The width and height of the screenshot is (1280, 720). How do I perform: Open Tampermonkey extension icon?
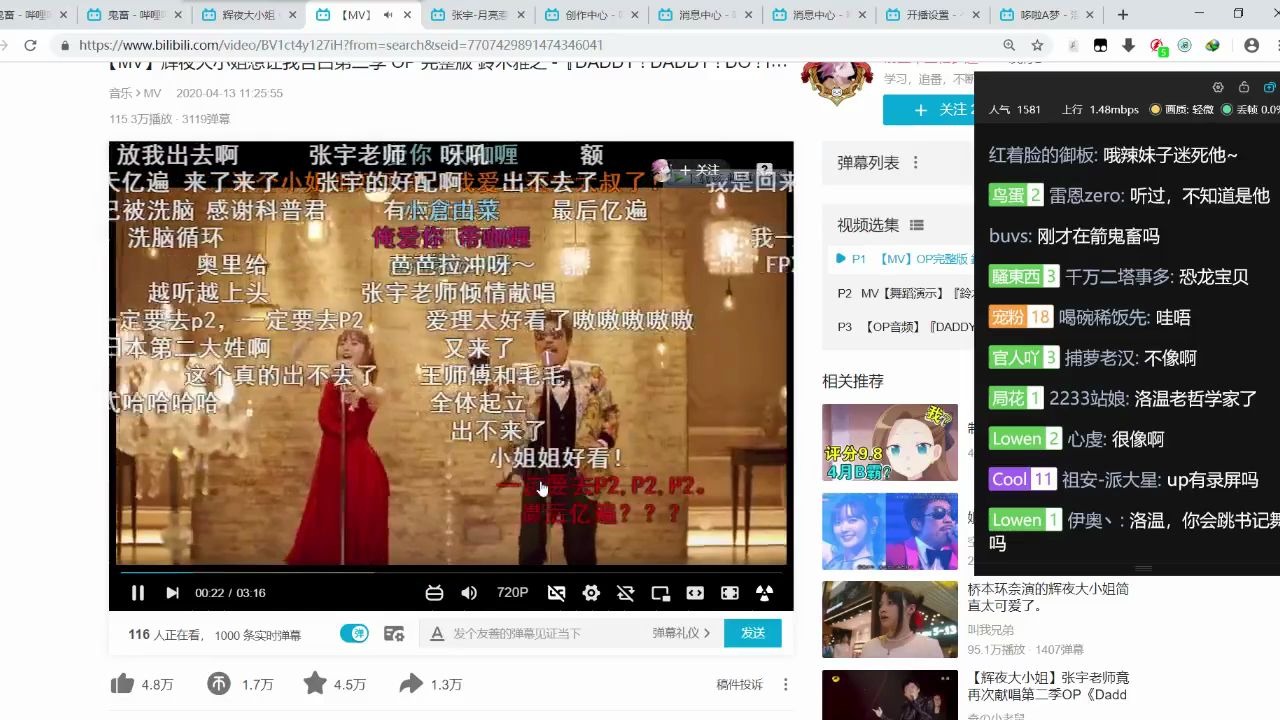click(1100, 45)
